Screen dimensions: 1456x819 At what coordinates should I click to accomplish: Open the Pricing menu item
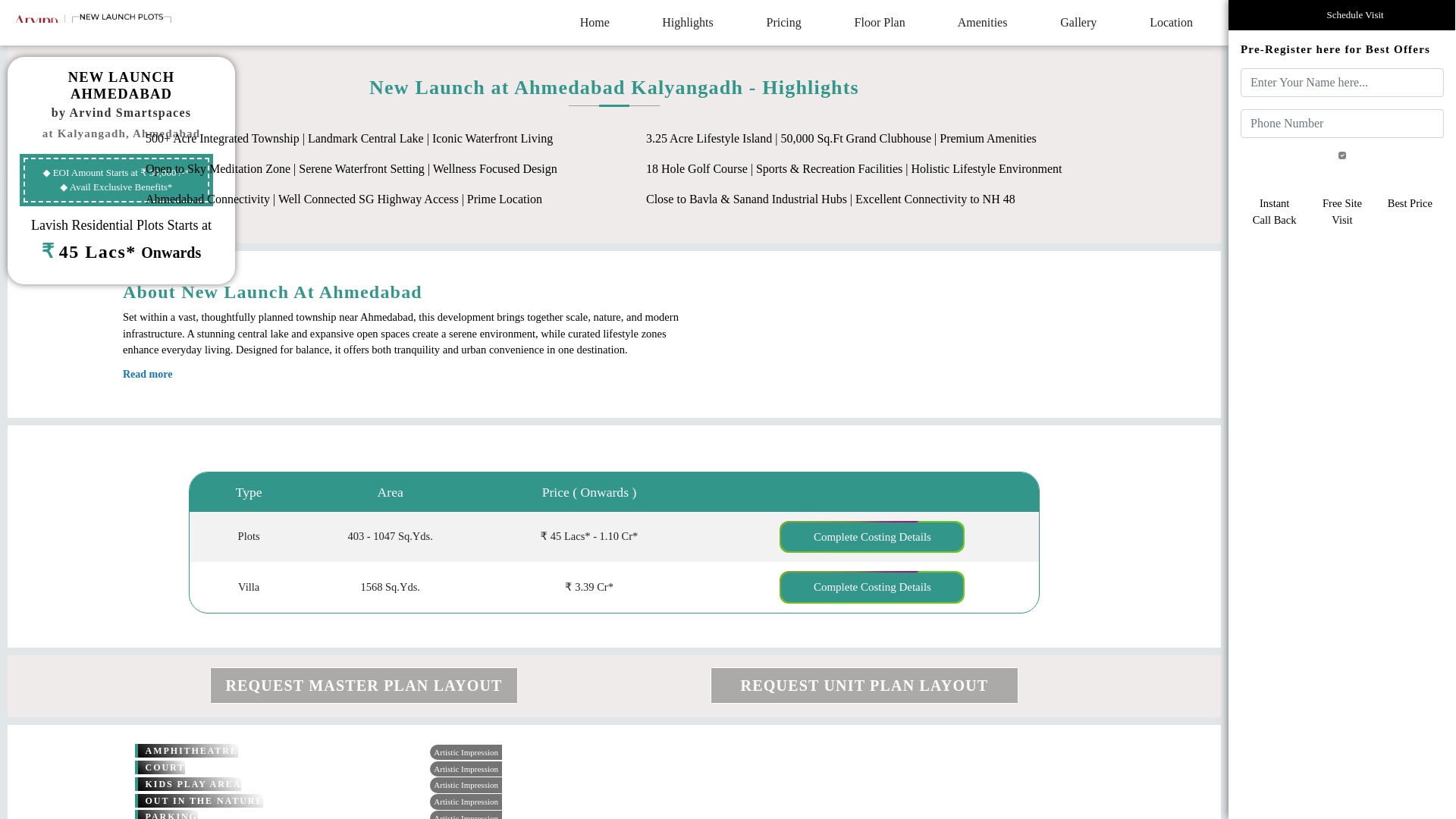coord(783,23)
